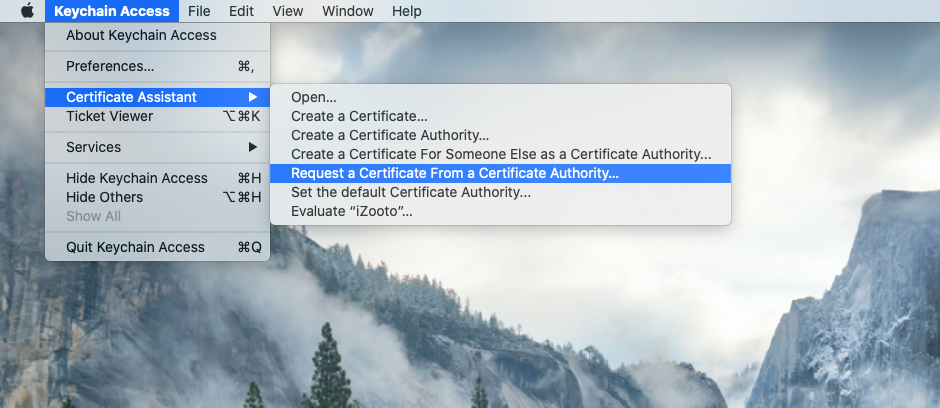
Task: Select Hide Others menu item
Action: (158, 197)
